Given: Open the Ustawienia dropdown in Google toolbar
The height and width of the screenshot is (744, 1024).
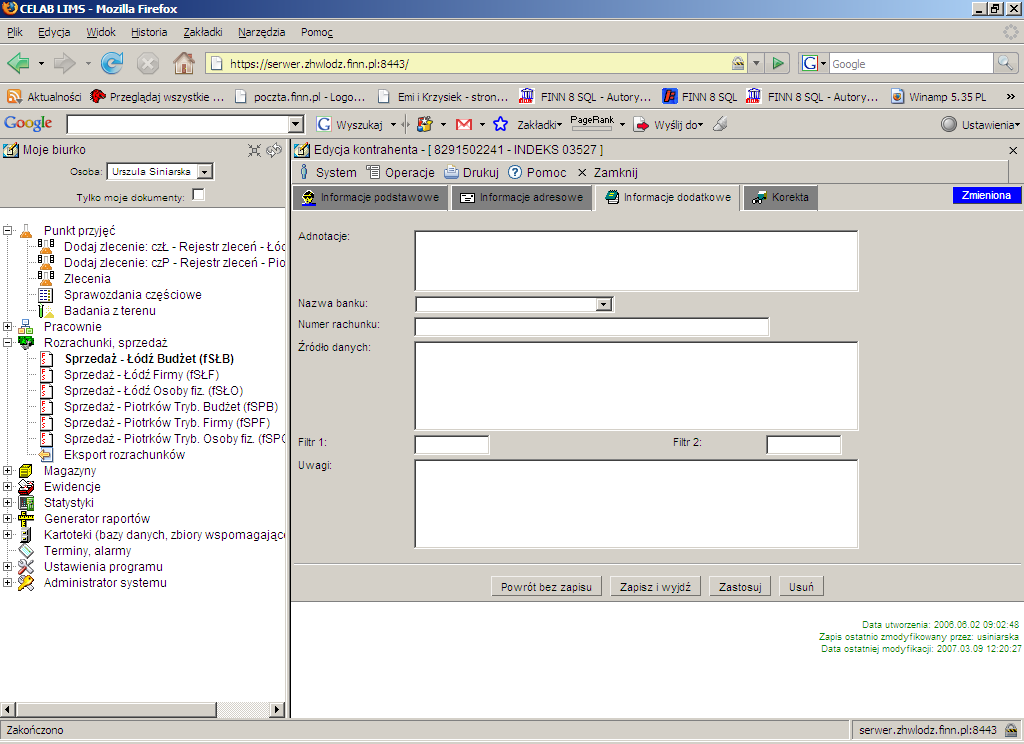Looking at the screenshot, I should pyautogui.click(x=980, y=124).
